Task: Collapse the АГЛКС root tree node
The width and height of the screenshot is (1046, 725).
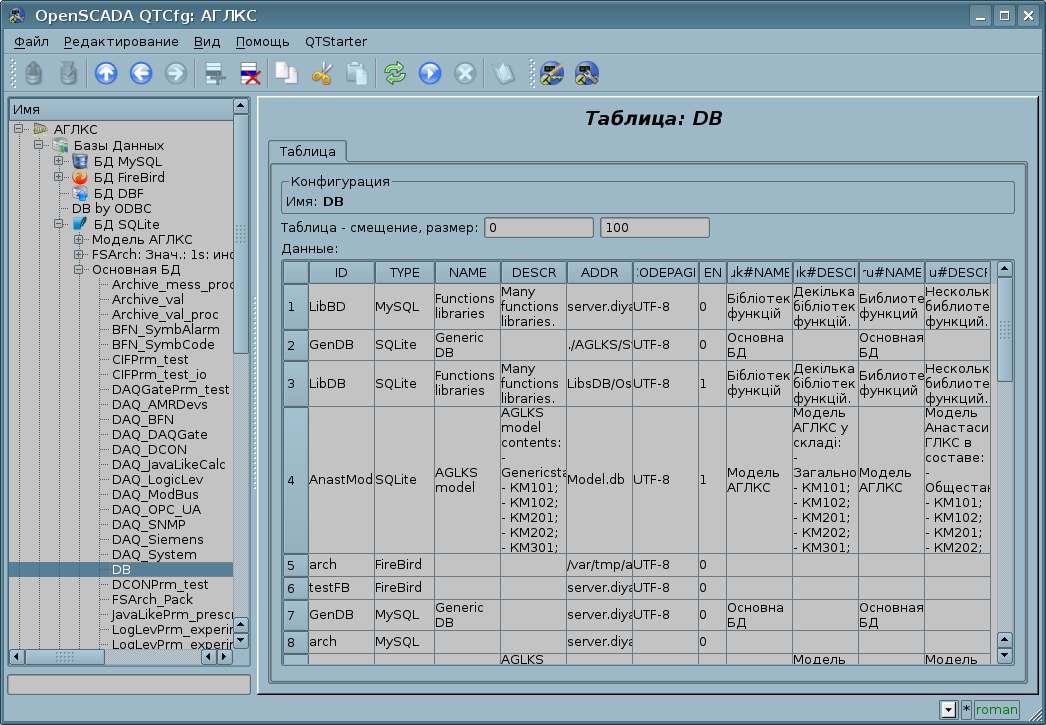Action: click(19, 129)
